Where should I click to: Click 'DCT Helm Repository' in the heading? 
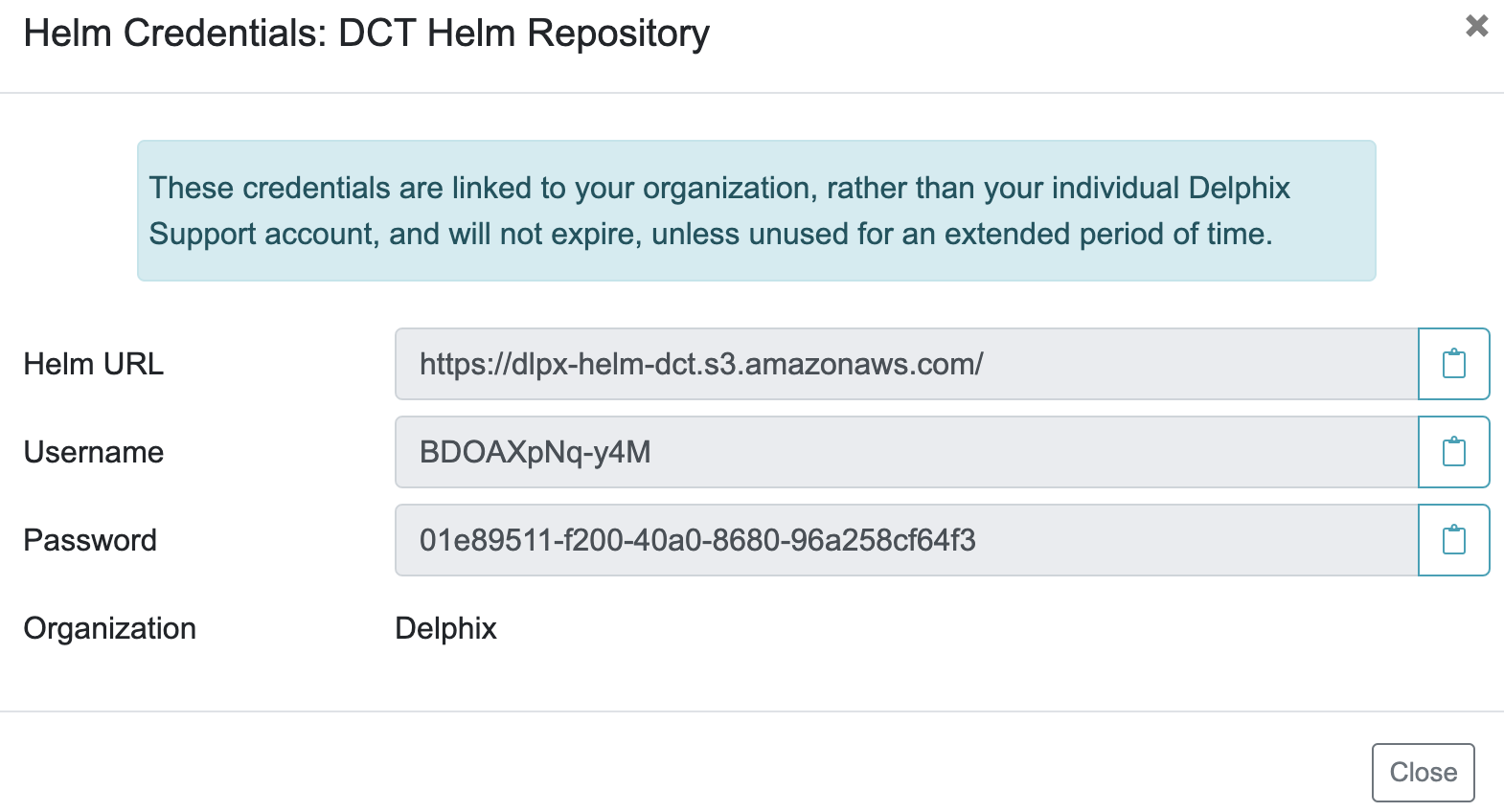point(524,34)
